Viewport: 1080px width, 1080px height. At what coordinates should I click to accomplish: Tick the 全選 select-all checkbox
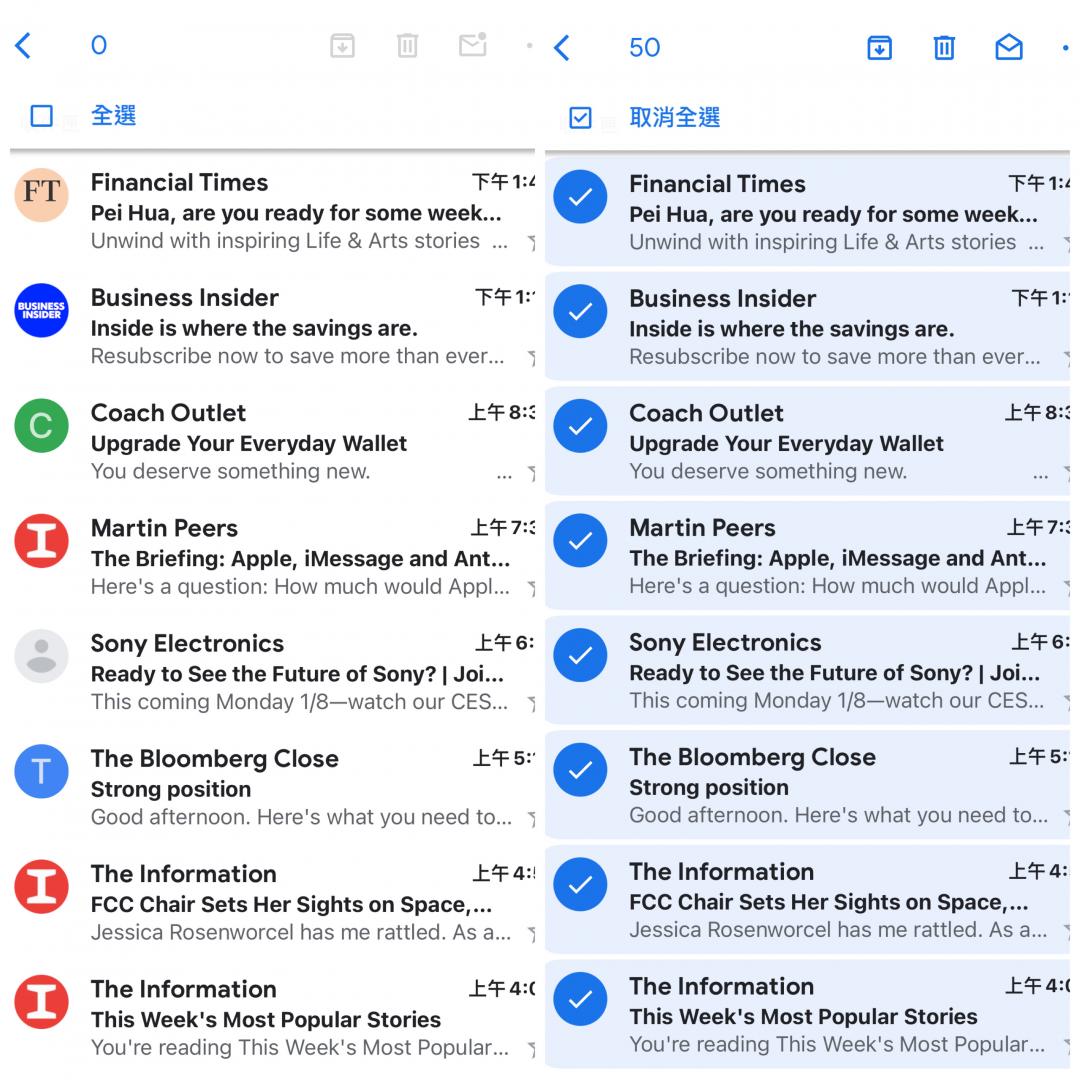[x=42, y=116]
